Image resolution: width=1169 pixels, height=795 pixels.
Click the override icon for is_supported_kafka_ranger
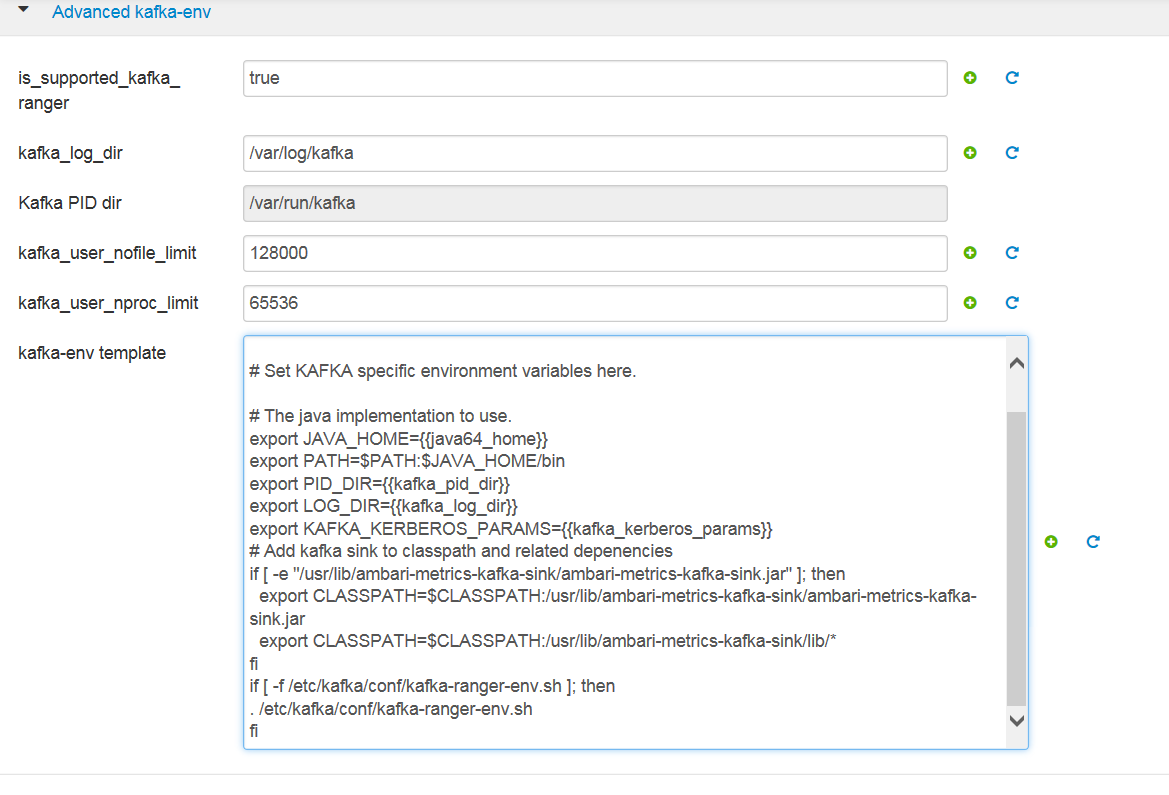969,77
